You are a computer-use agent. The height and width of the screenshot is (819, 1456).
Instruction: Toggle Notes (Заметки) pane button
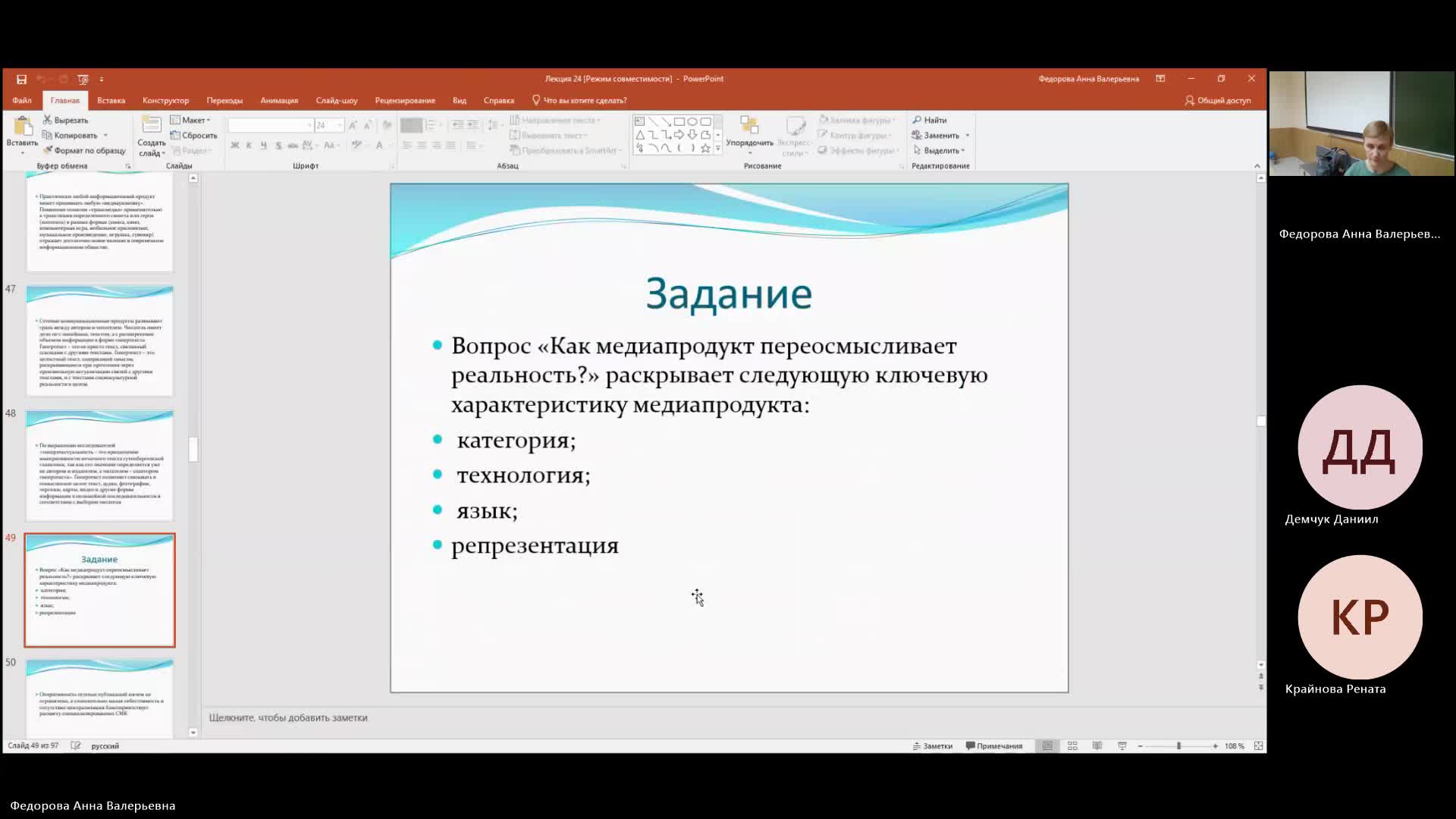pos(933,746)
